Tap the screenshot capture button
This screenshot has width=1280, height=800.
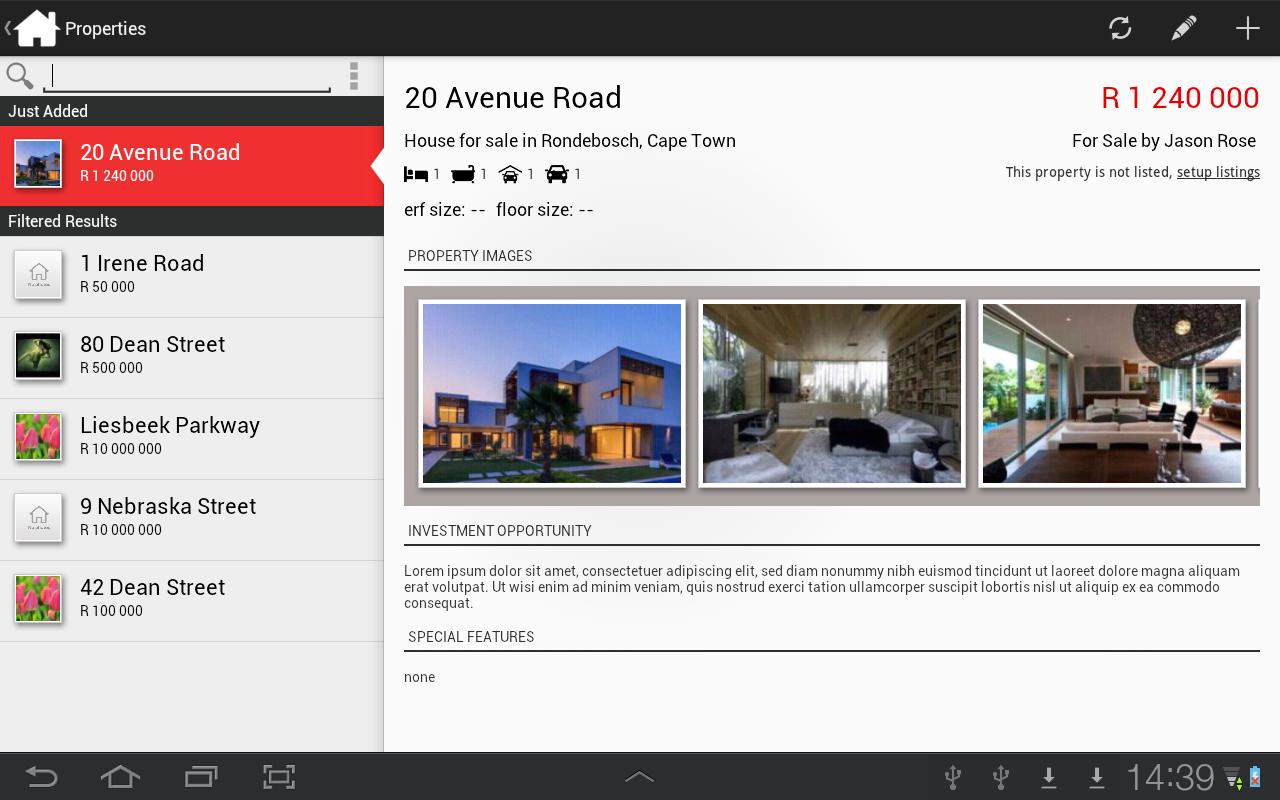[279, 777]
